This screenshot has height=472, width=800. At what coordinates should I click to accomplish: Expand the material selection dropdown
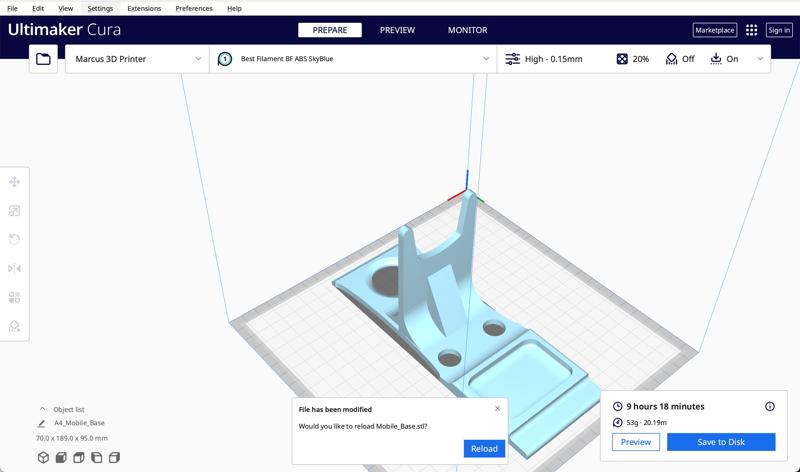486,59
